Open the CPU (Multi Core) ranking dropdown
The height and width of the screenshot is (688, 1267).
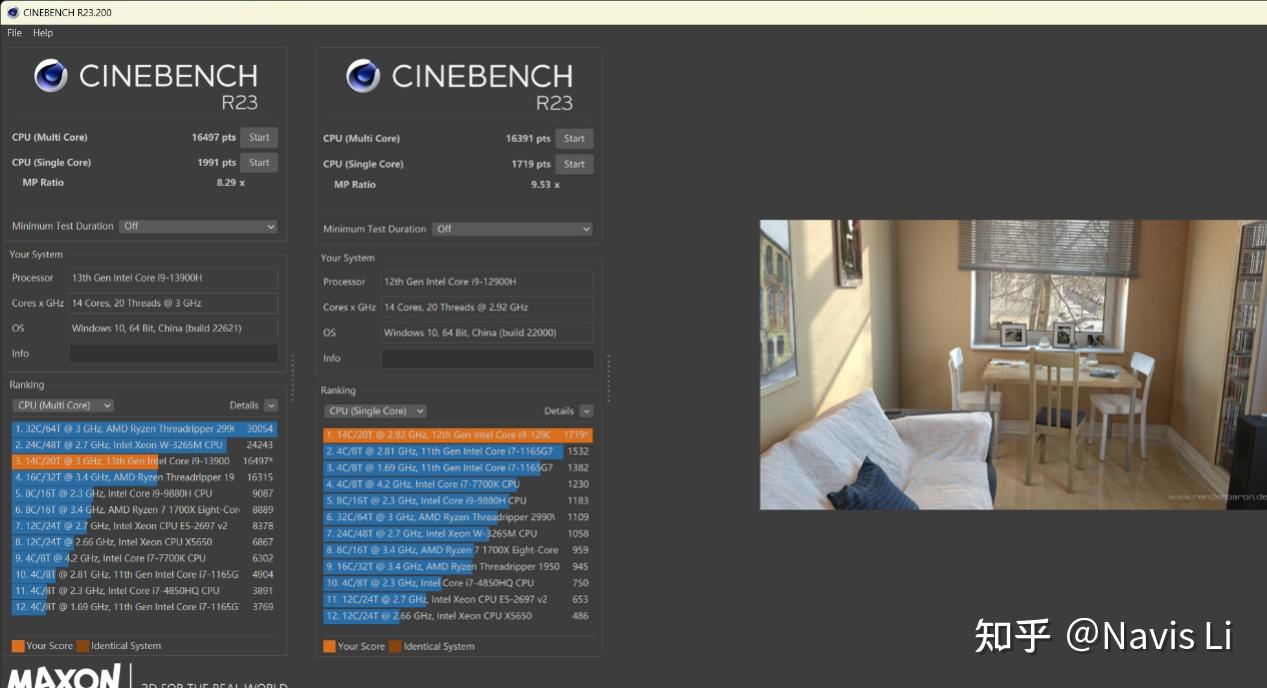coord(63,405)
